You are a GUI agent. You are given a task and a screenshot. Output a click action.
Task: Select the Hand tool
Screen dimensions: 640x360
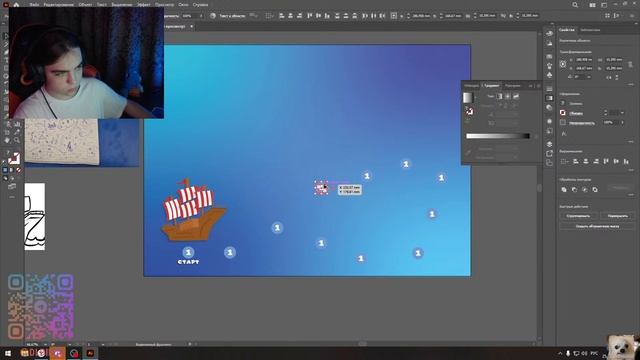[x=7, y=140]
